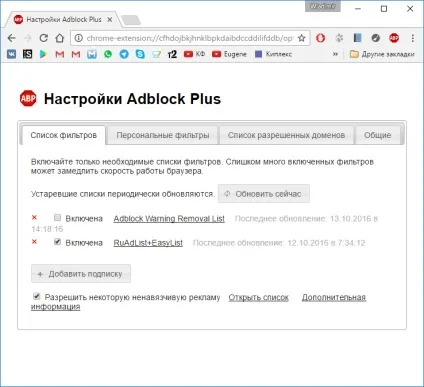Expand hidden bookmarks chevron
This screenshot has height=387, width=424.
(x=335, y=54)
